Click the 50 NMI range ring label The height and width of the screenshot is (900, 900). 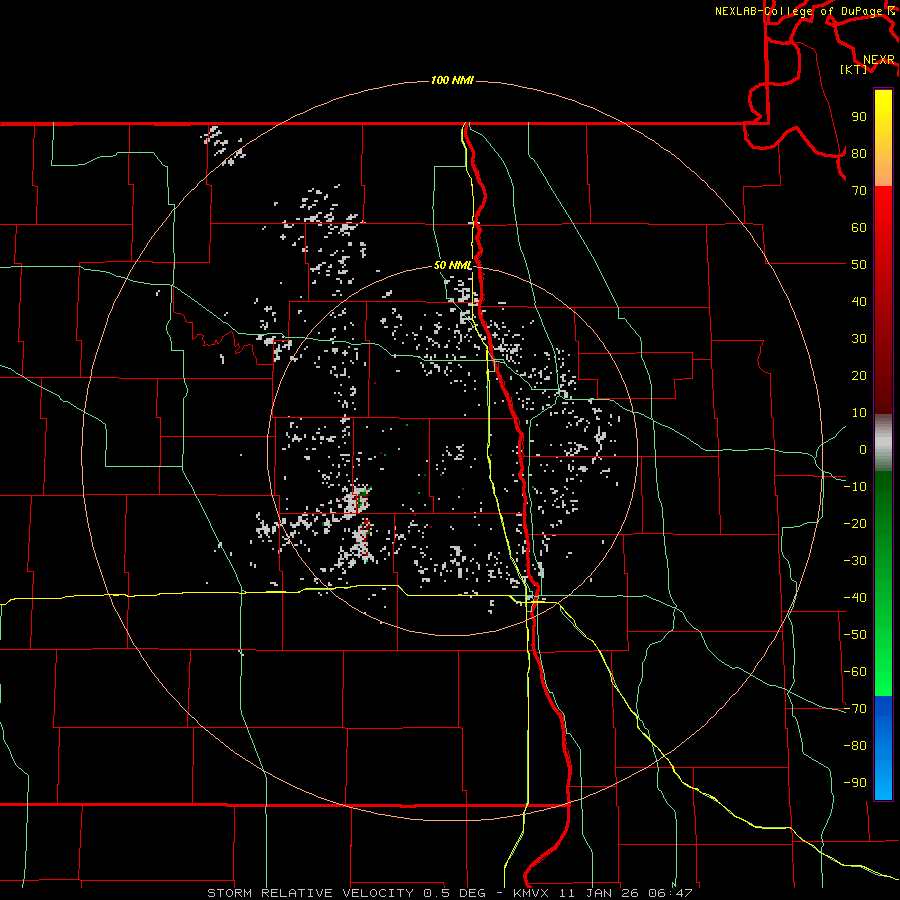[452, 265]
